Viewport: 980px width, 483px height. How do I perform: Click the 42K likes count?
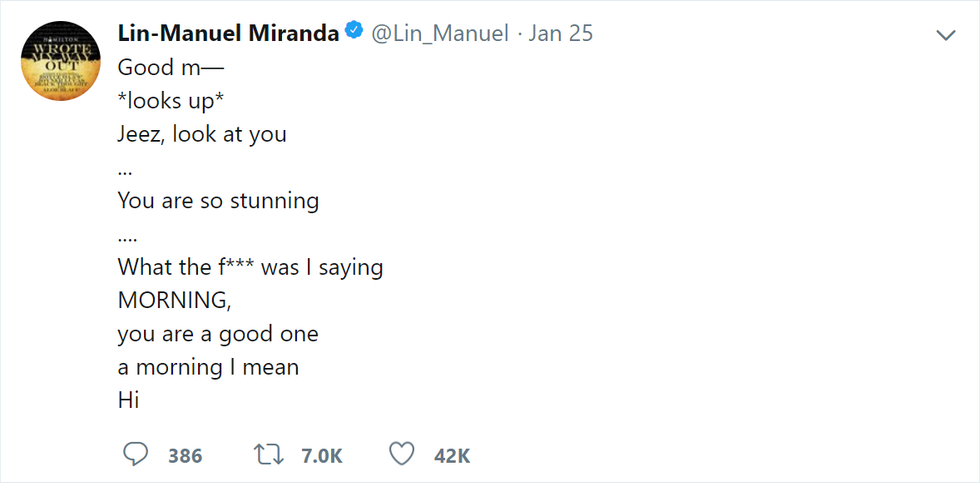(x=452, y=456)
